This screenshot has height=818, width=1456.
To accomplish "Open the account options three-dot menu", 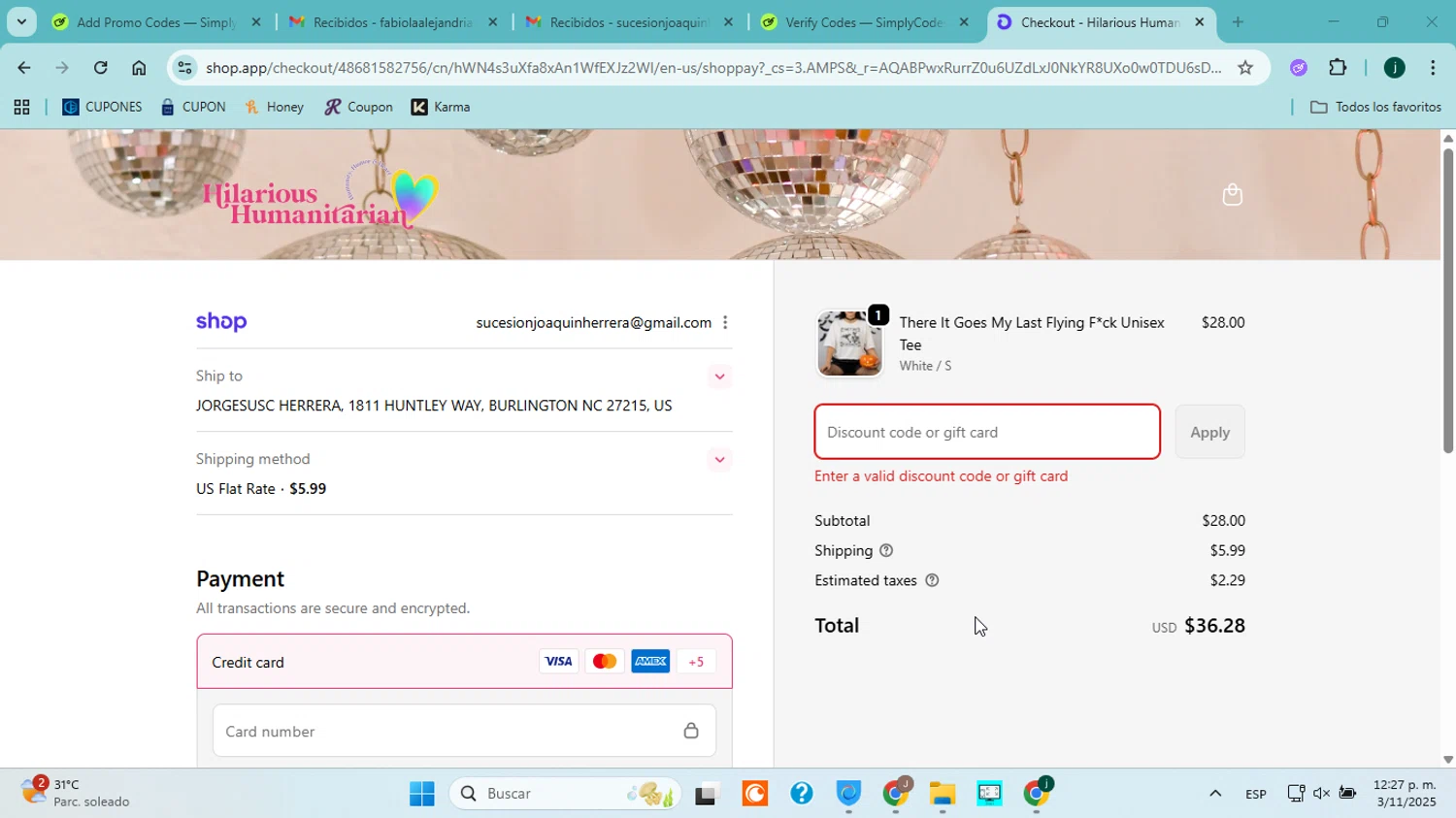I will click(725, 323).
